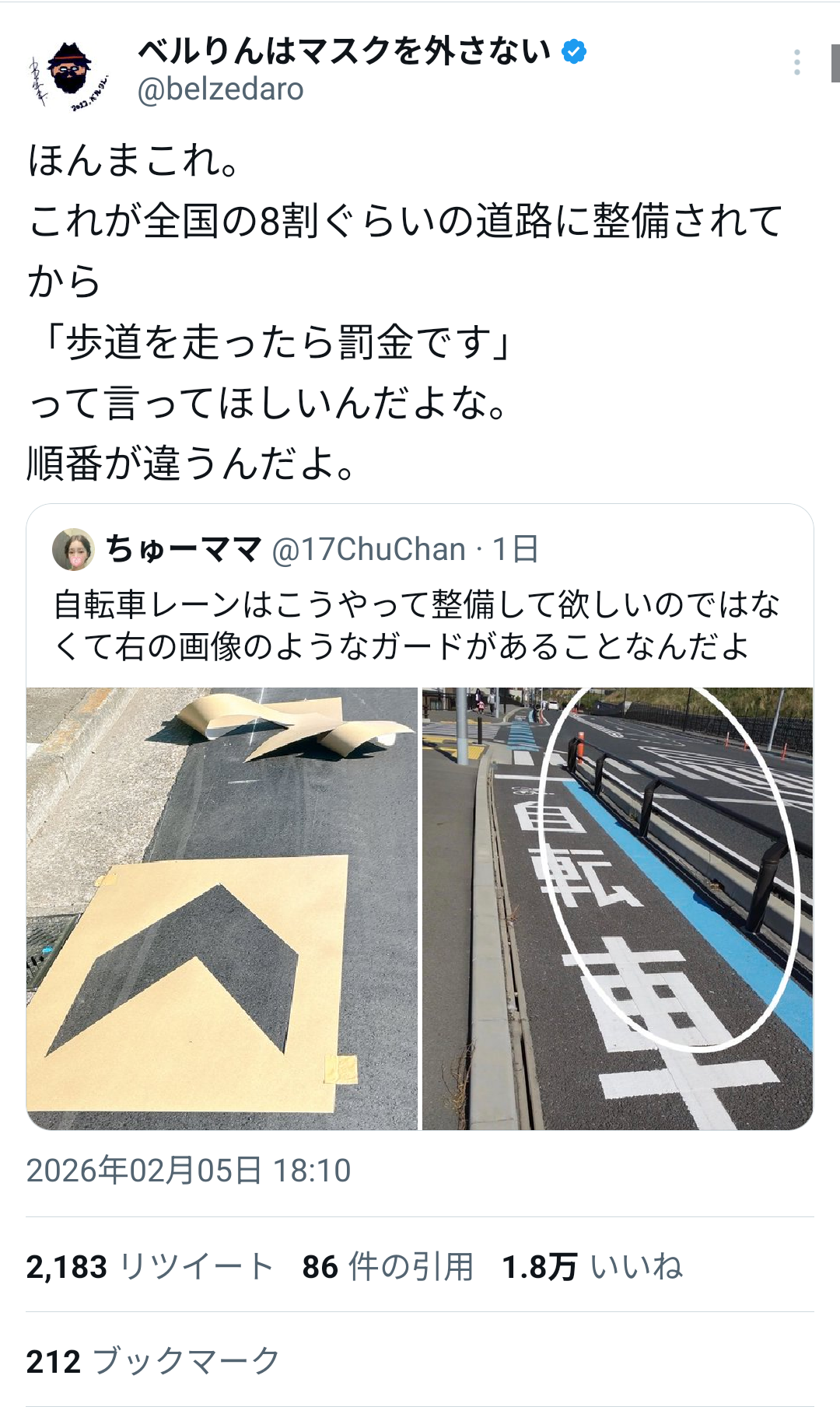Click the ちゅーママ display name

point(184,549)
